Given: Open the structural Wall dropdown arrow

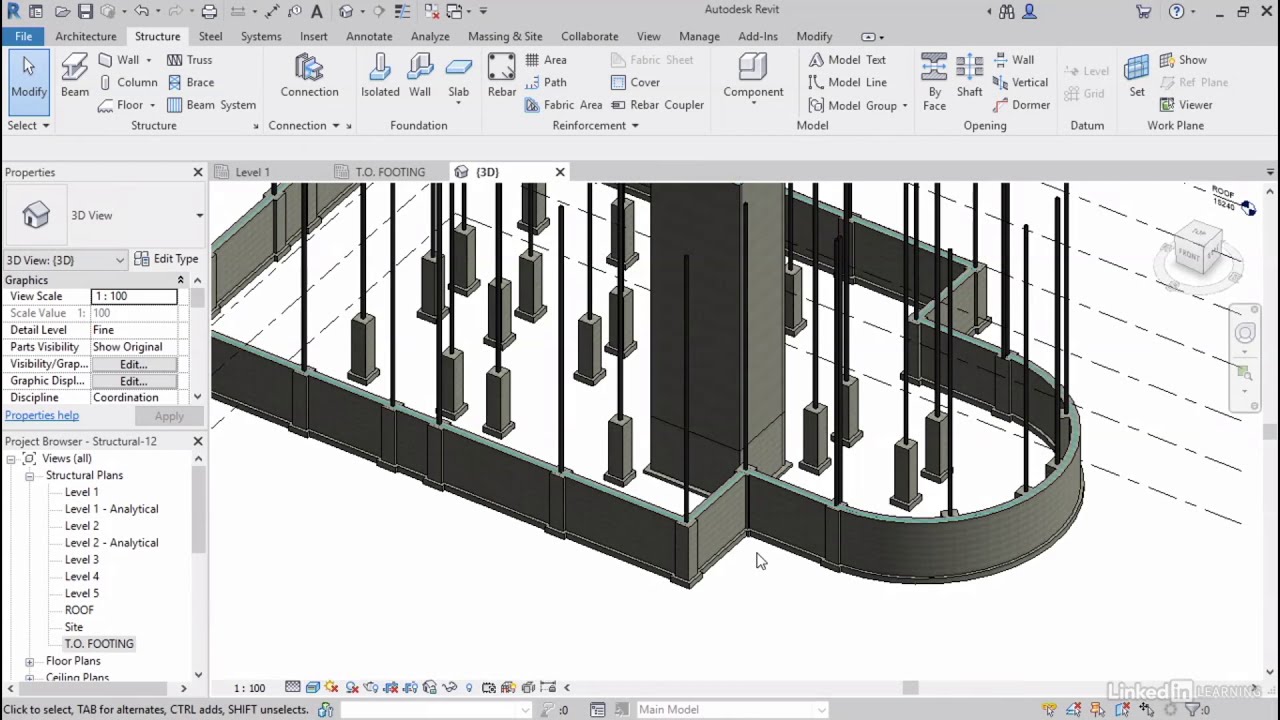Looking at the screenshot, I should [148, 60].
